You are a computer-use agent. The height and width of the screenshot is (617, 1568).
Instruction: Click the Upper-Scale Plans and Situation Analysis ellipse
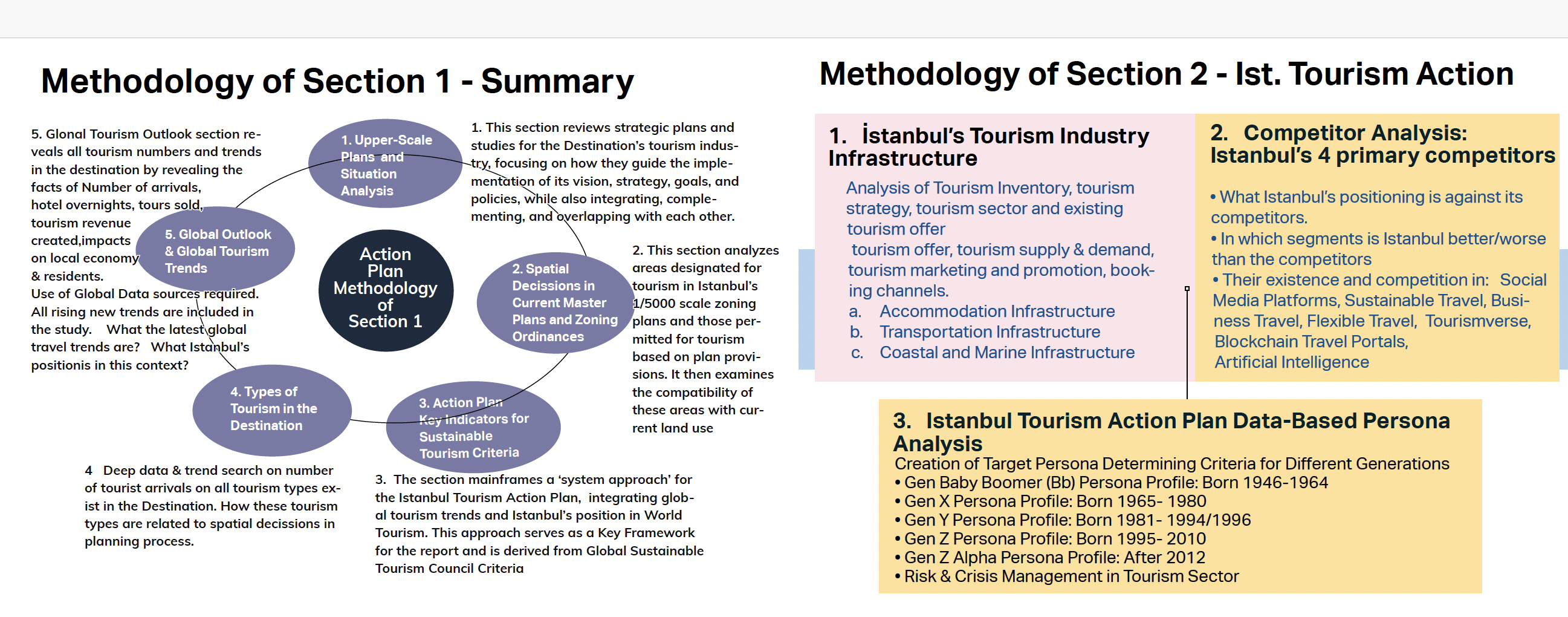click(384, 165)
